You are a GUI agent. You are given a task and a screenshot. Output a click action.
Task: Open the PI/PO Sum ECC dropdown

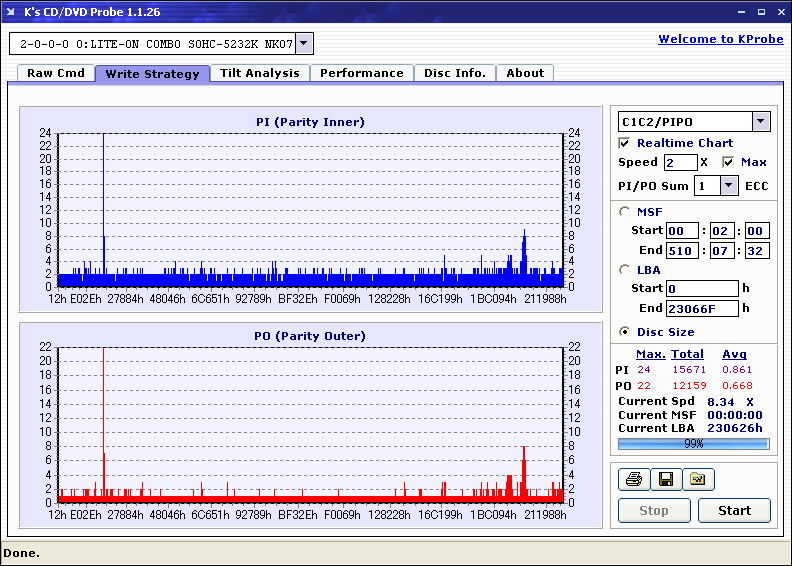click(727, 186)
